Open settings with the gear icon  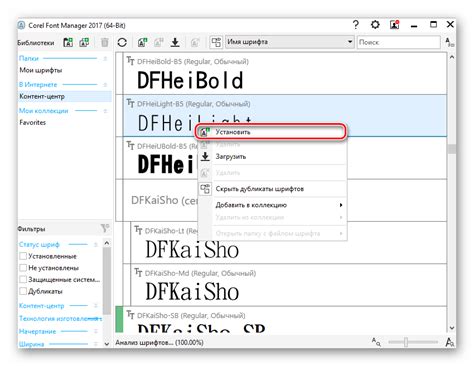click(x=375, y=25)
